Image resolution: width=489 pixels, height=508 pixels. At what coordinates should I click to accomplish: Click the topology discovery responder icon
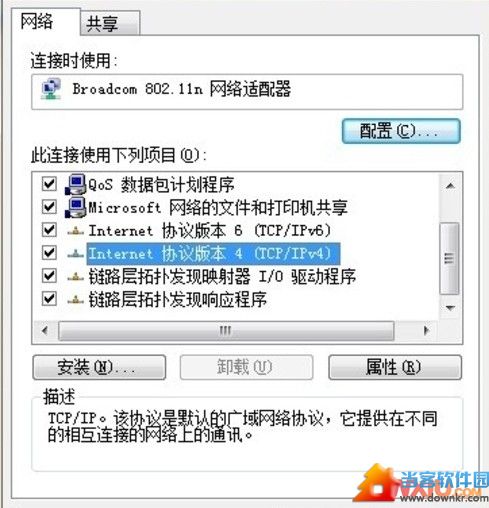point(76,300)
